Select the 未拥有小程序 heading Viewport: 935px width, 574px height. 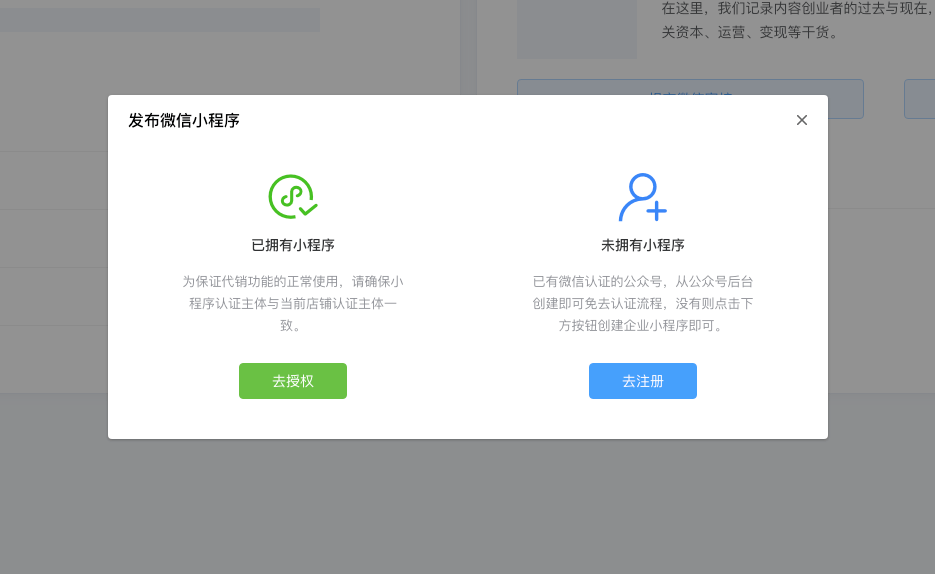[x=642, y=245]
